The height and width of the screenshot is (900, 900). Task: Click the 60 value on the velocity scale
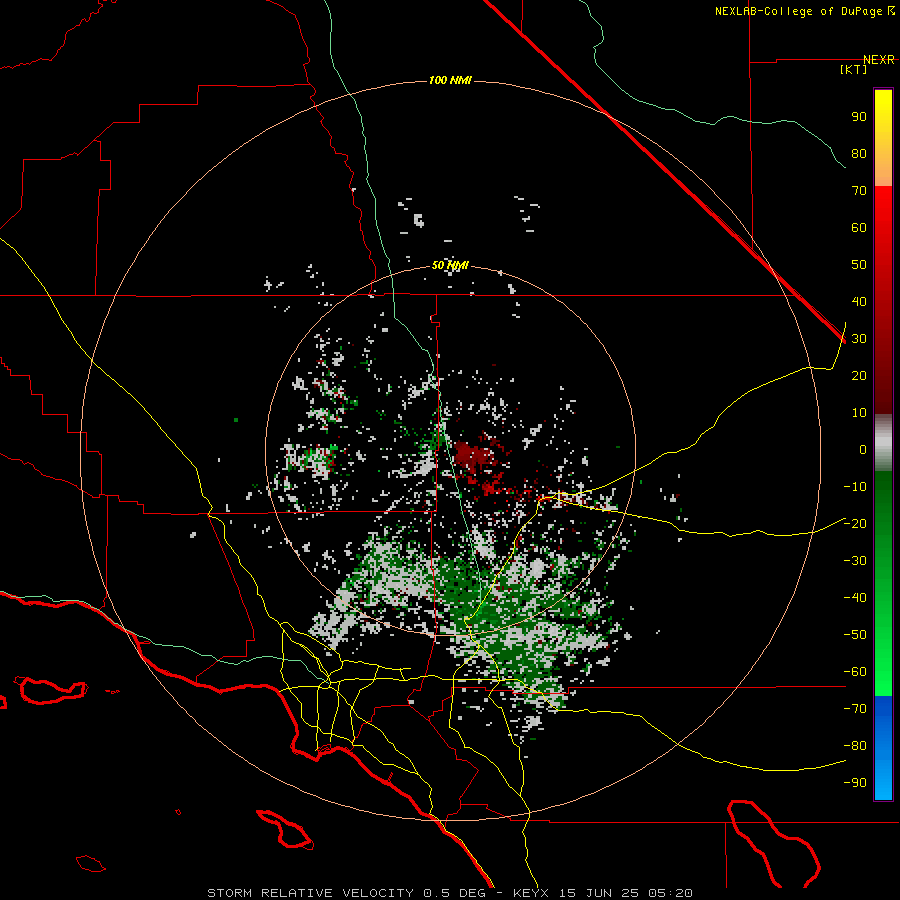859,227
